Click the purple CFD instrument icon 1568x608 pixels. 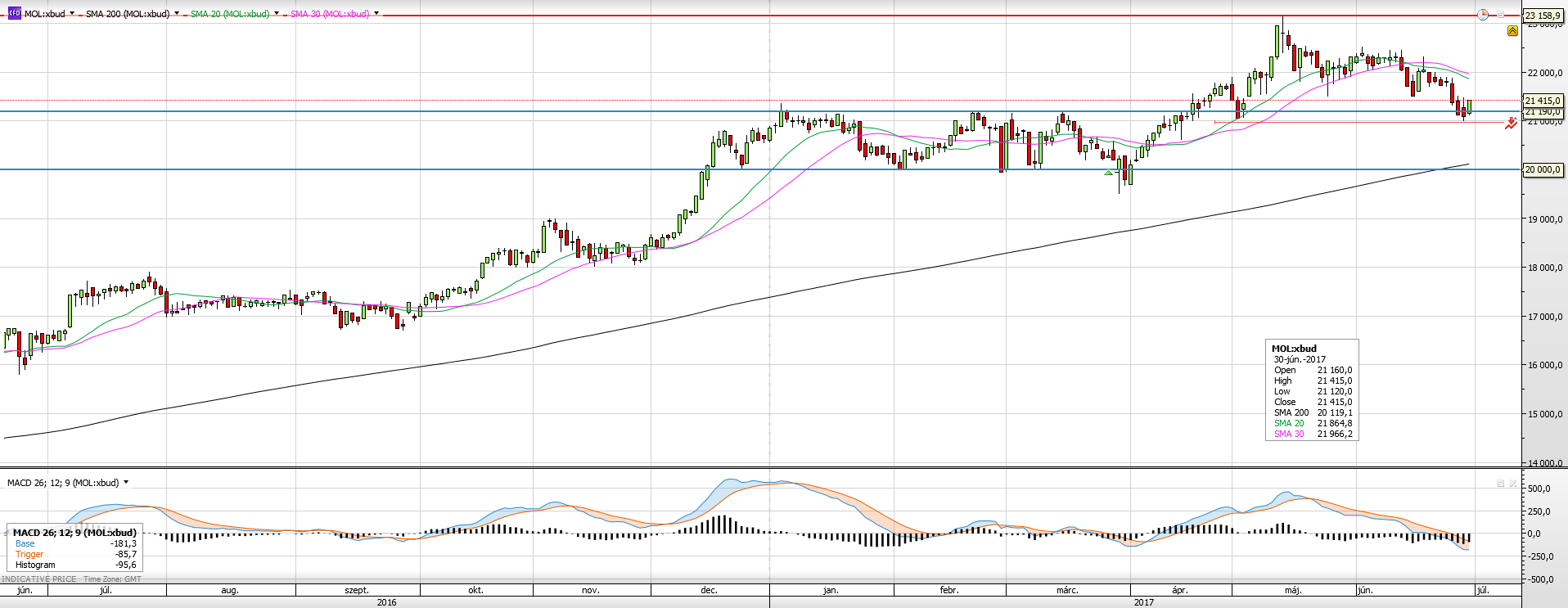click(x=14, y=13)
